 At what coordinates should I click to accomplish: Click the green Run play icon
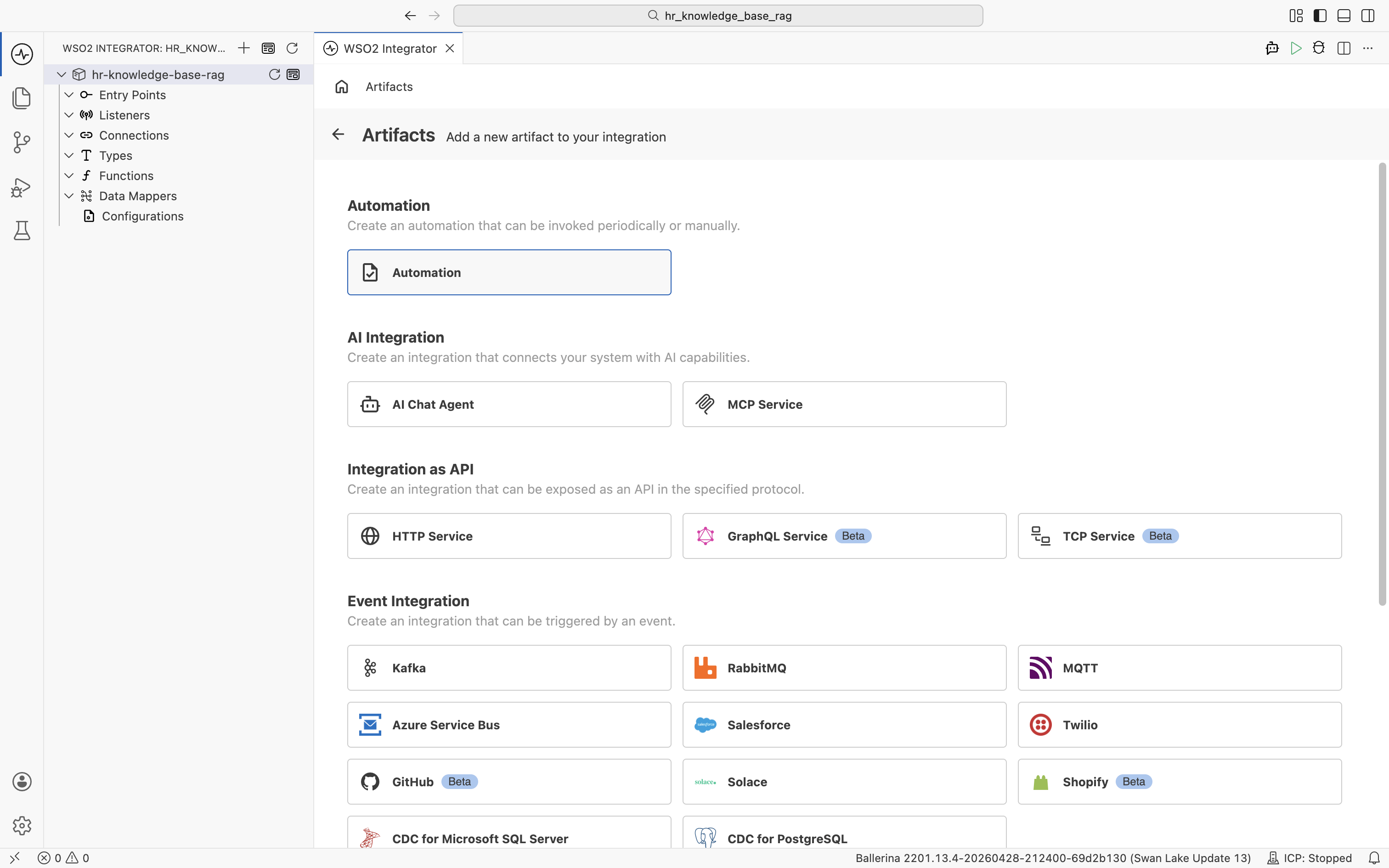click(x=1295, y=48)
